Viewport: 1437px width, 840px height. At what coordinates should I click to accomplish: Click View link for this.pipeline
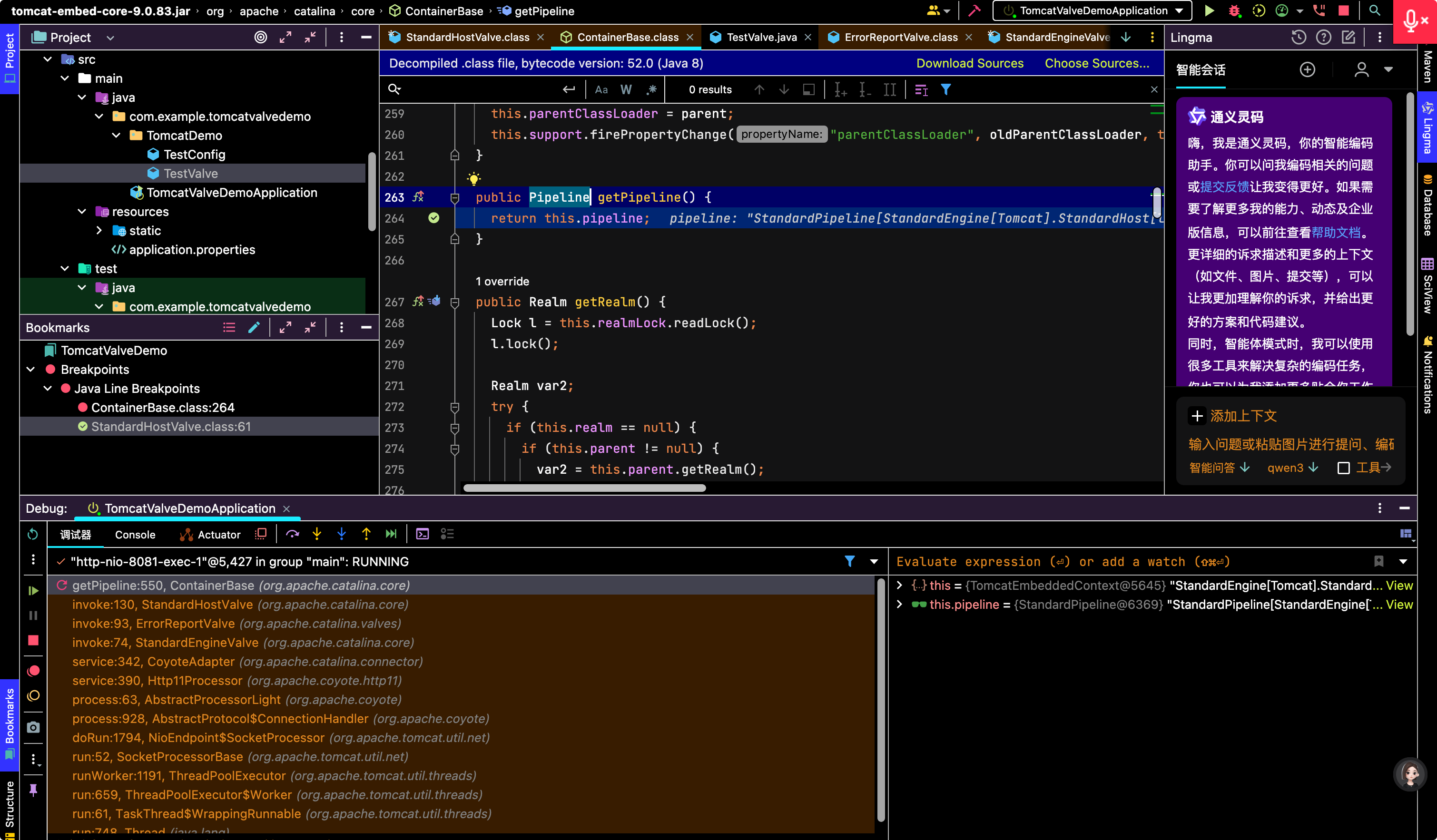coord(1399,604)
